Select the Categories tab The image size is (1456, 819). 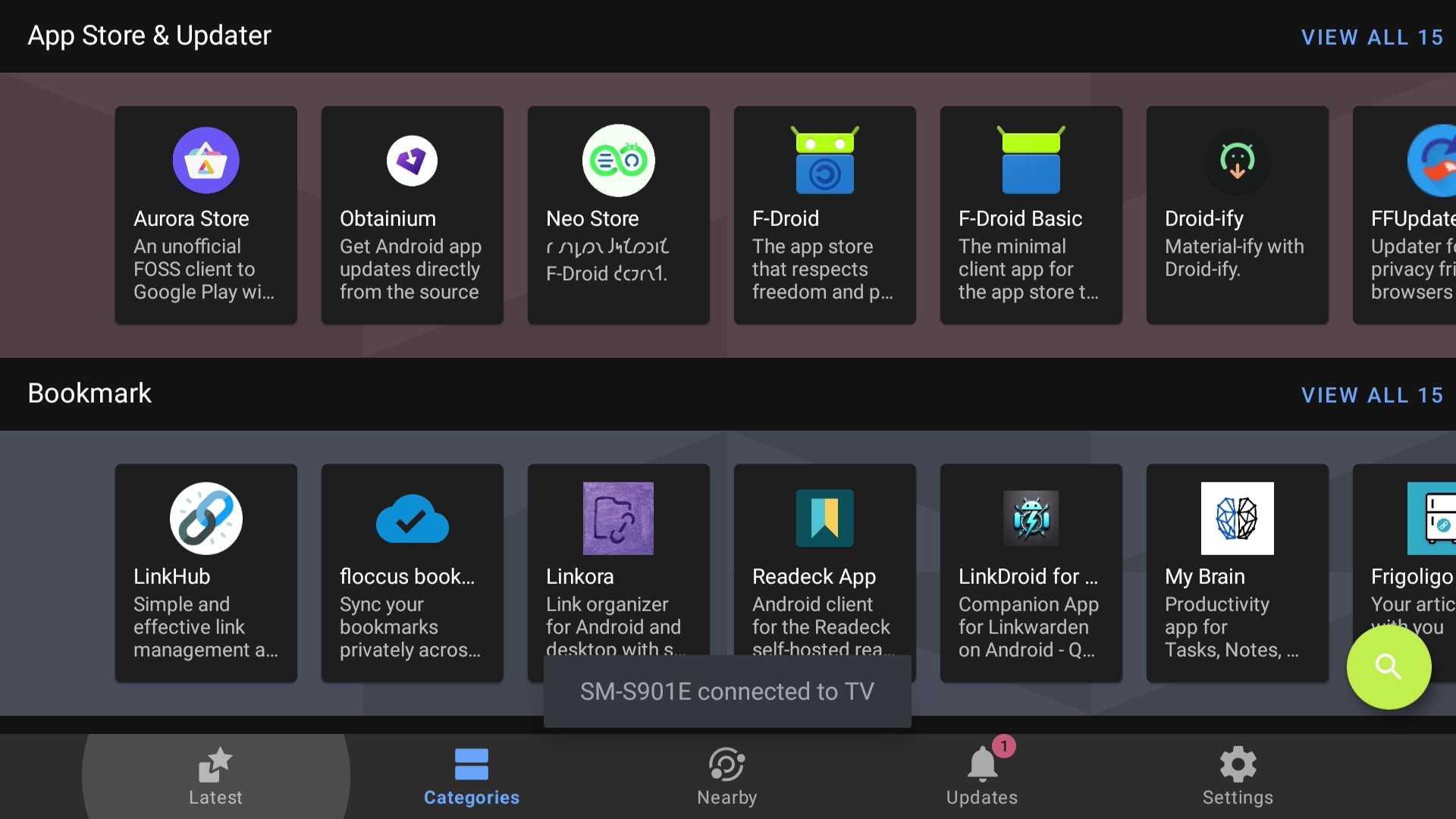pos(471,777)
